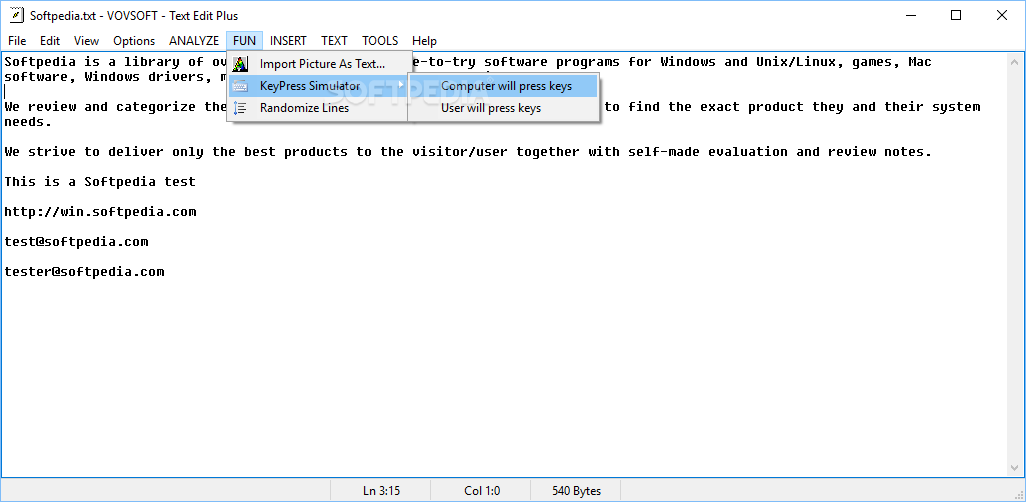Click the line starting 'We strive to deliver'
This screenshot has width=1026, height=502.
[469, 152]
